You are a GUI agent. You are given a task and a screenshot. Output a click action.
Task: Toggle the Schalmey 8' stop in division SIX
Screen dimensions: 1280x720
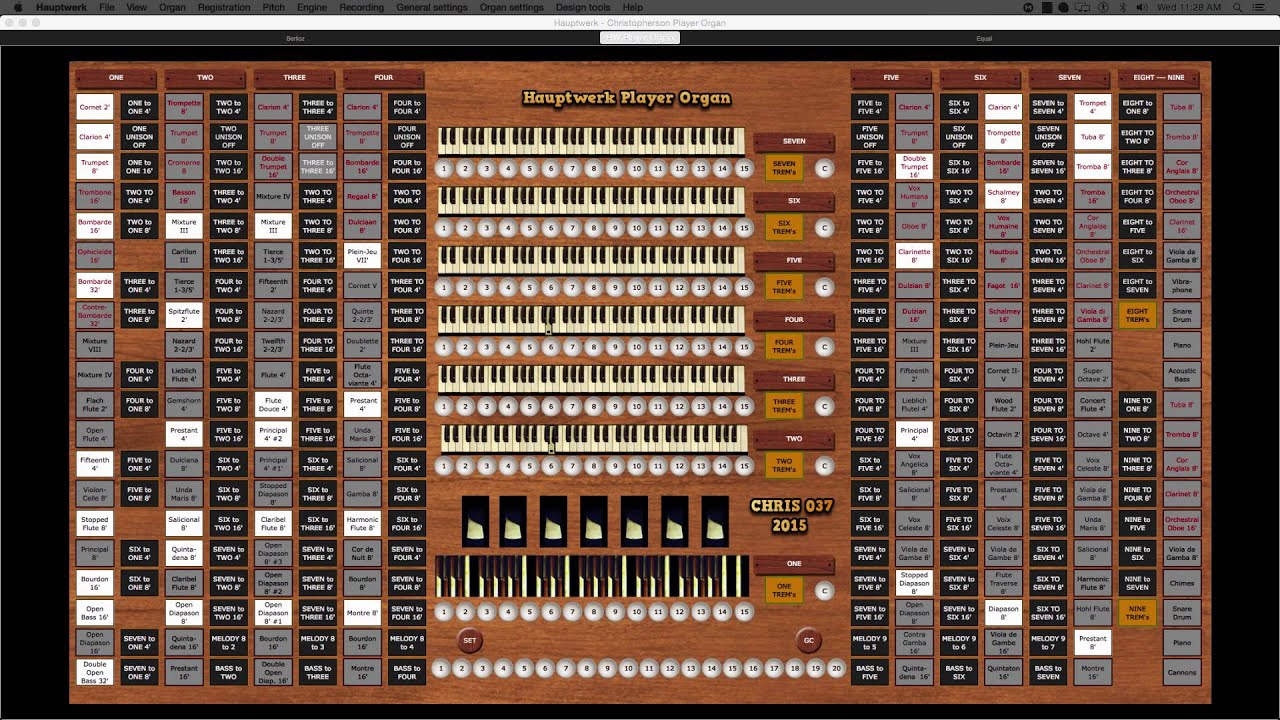click(1004, 197)
